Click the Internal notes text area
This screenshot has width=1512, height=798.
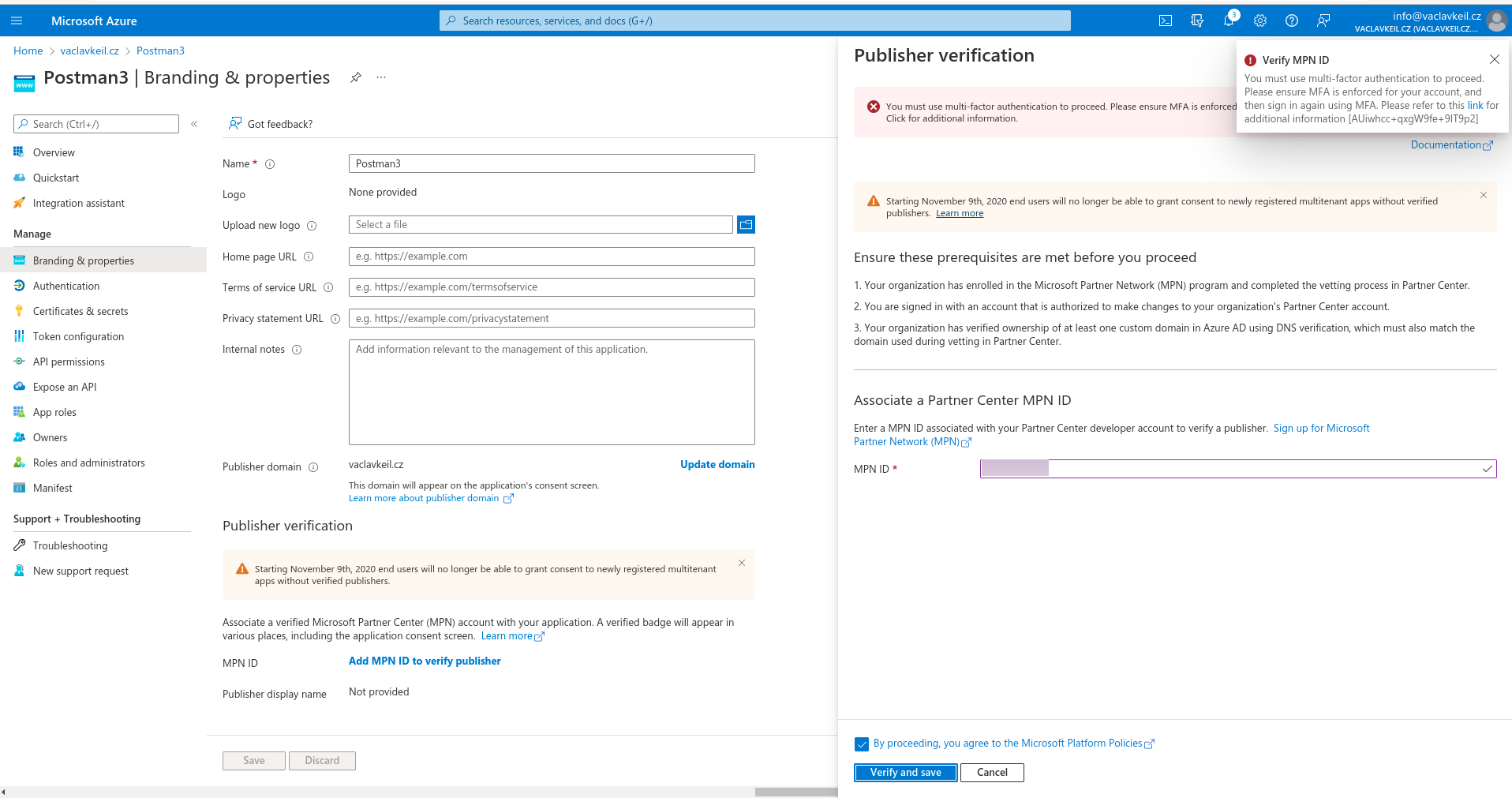point(552,392)
